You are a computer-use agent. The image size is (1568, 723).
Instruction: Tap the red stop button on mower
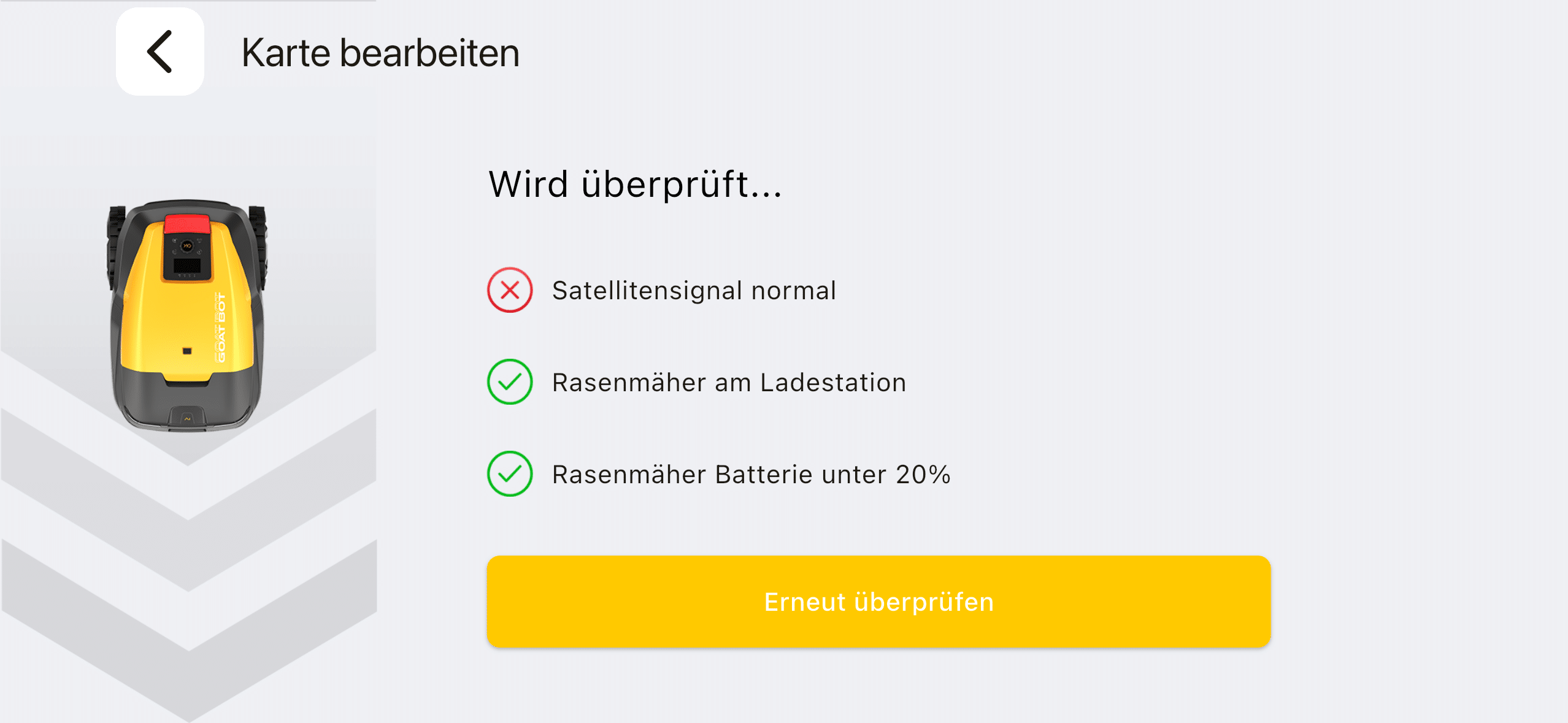(x=187, y=224)
